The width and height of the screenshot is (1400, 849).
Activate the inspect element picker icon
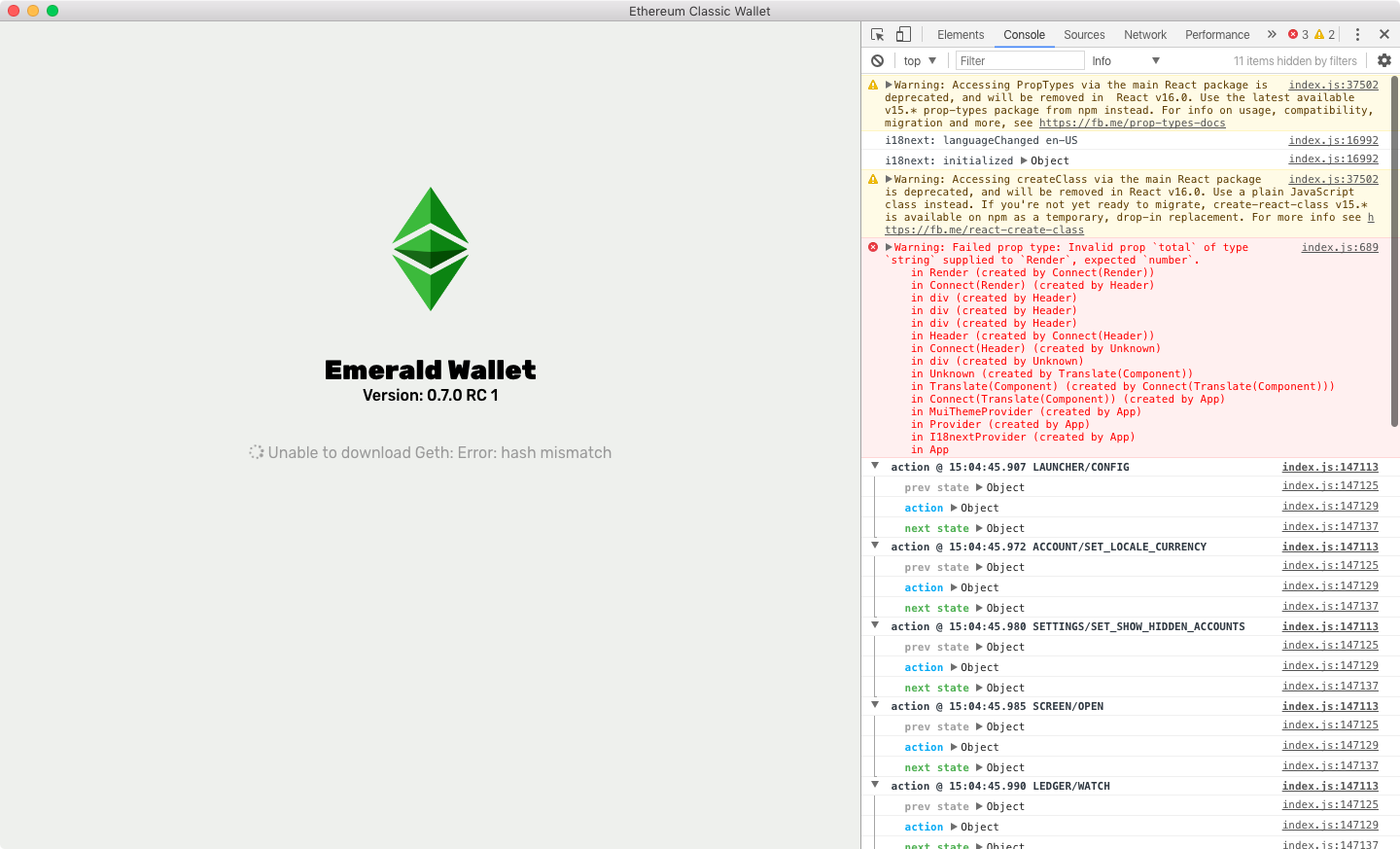(878, 34)
